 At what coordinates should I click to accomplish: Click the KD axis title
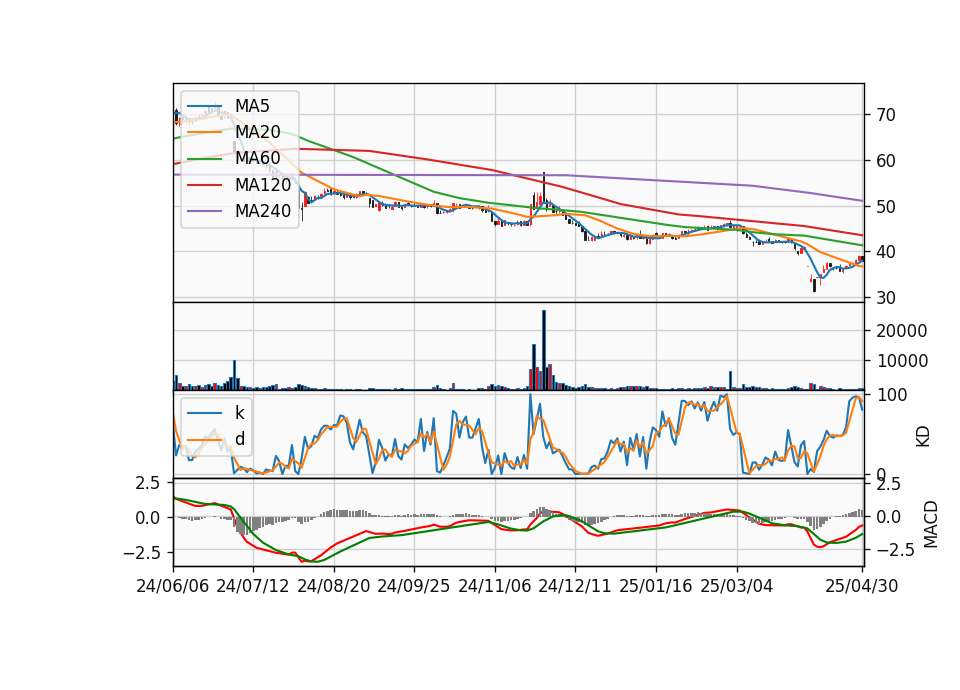point(923,436)
